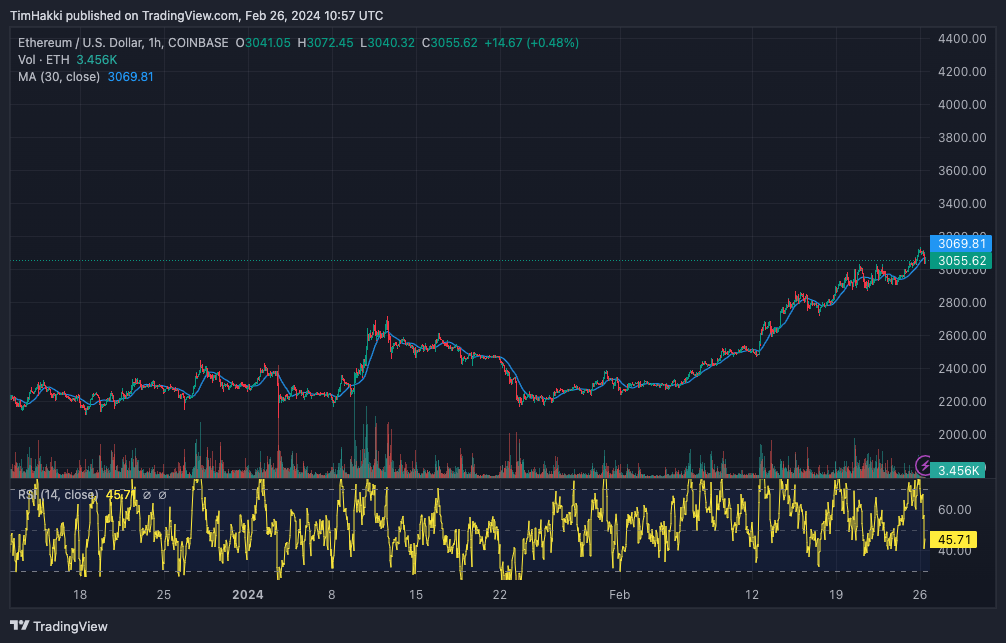Click the COINBASE exchange label

(200, 43)
